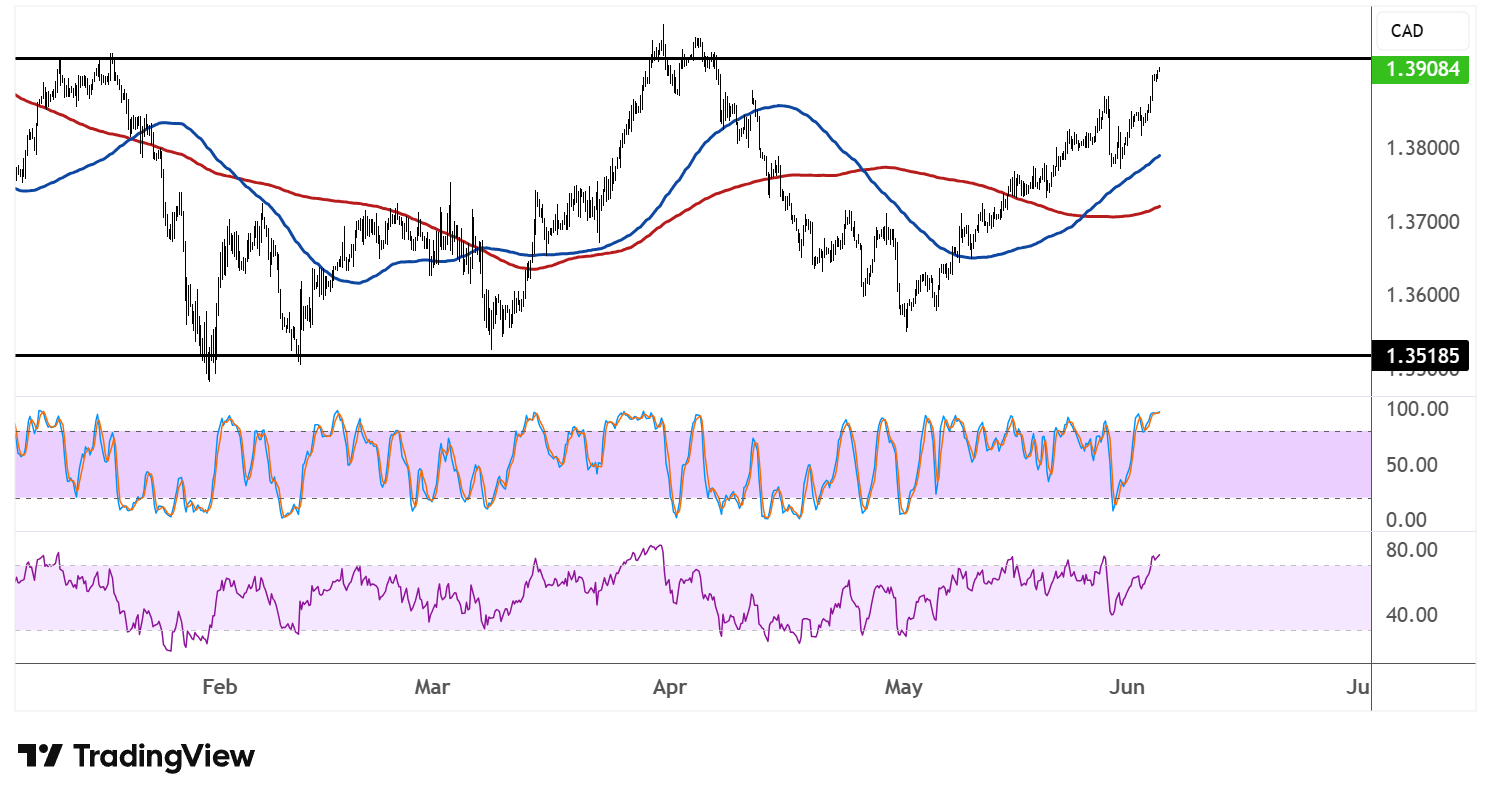Select the green 1.39084 current price label
Viewport: 1491px width, 801px height.
pyautogui.click(x=1421, y=70)
